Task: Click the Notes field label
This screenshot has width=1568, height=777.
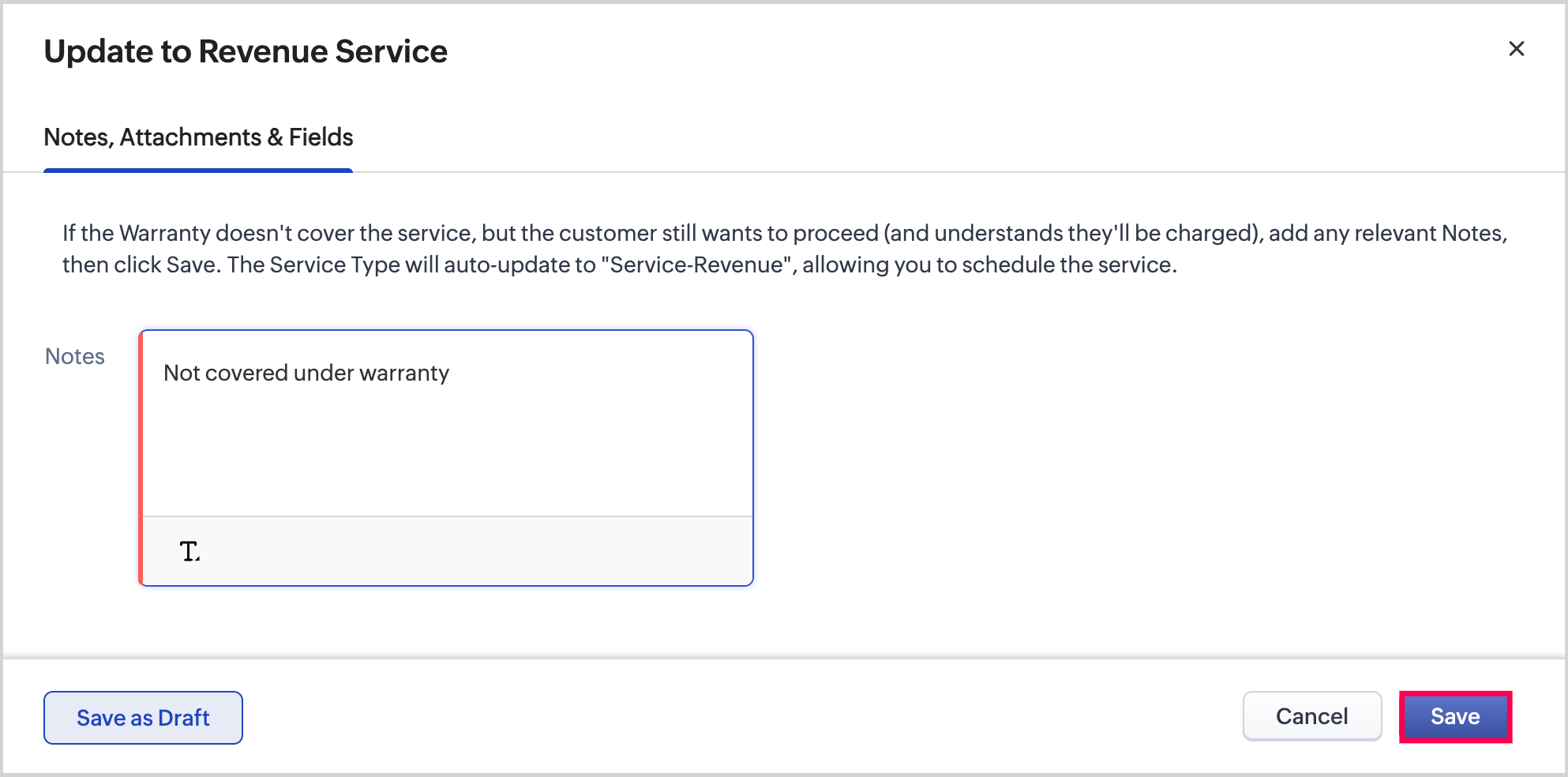Action: tap(75, 357)
